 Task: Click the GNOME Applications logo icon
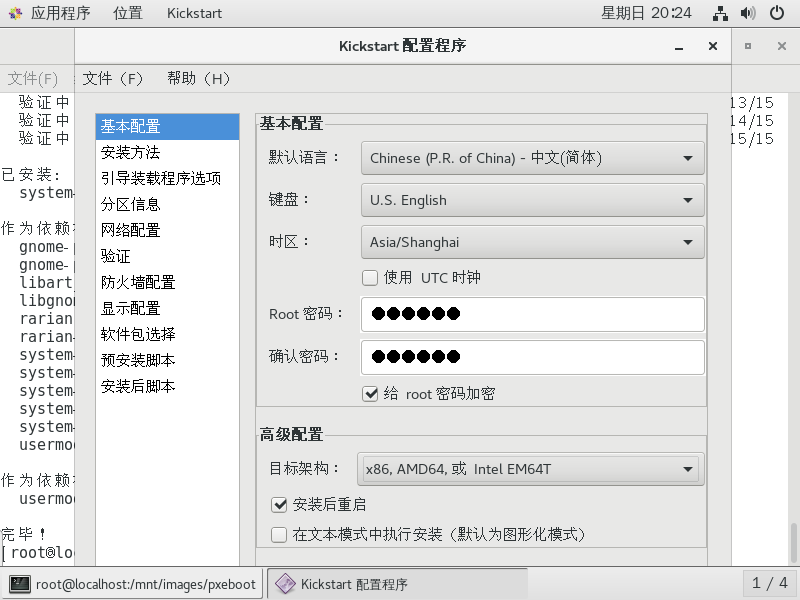coord(16,13)
